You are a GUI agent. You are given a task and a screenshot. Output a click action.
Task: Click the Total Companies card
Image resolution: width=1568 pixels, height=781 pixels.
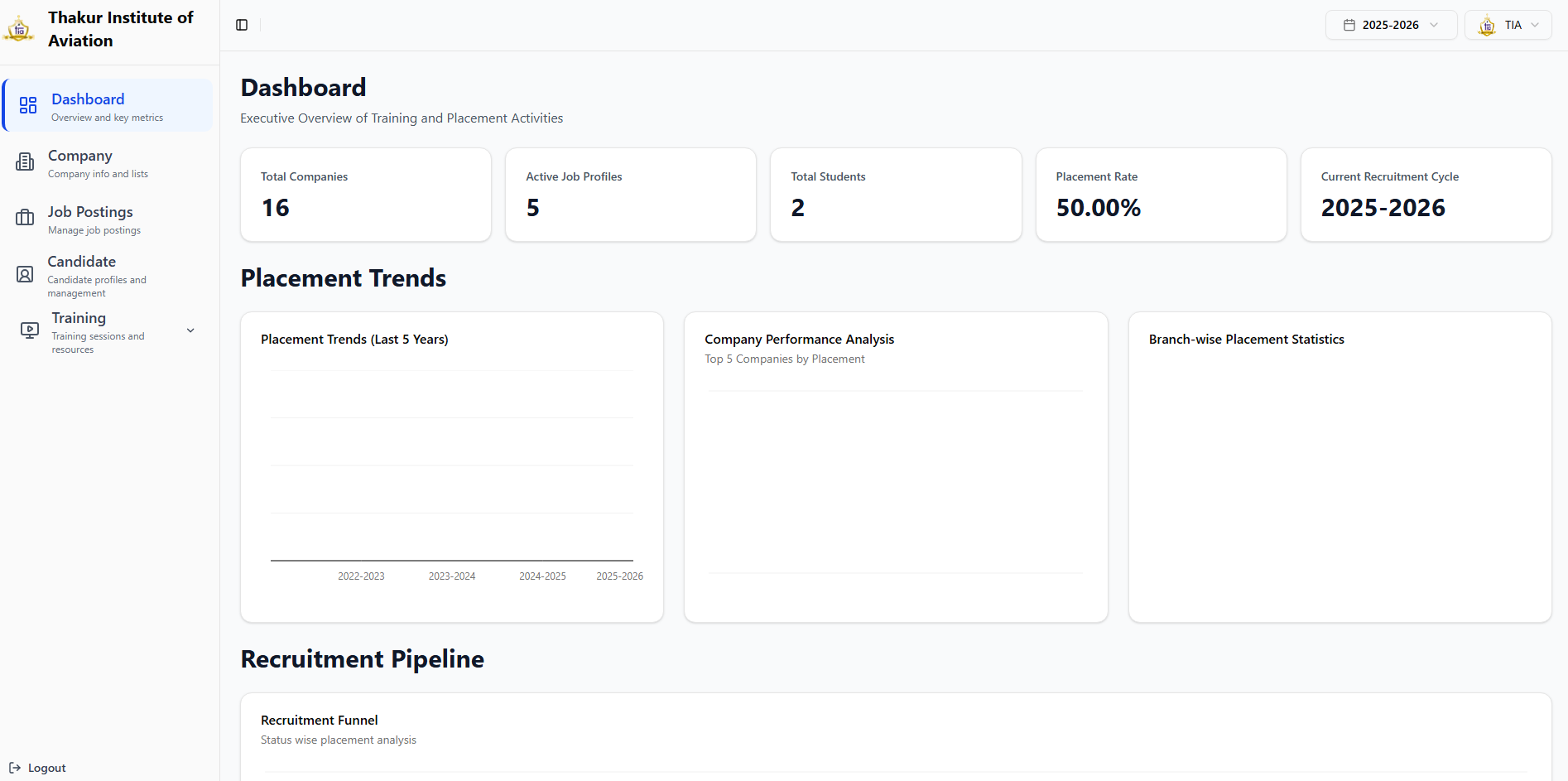(x=365, y=195)
